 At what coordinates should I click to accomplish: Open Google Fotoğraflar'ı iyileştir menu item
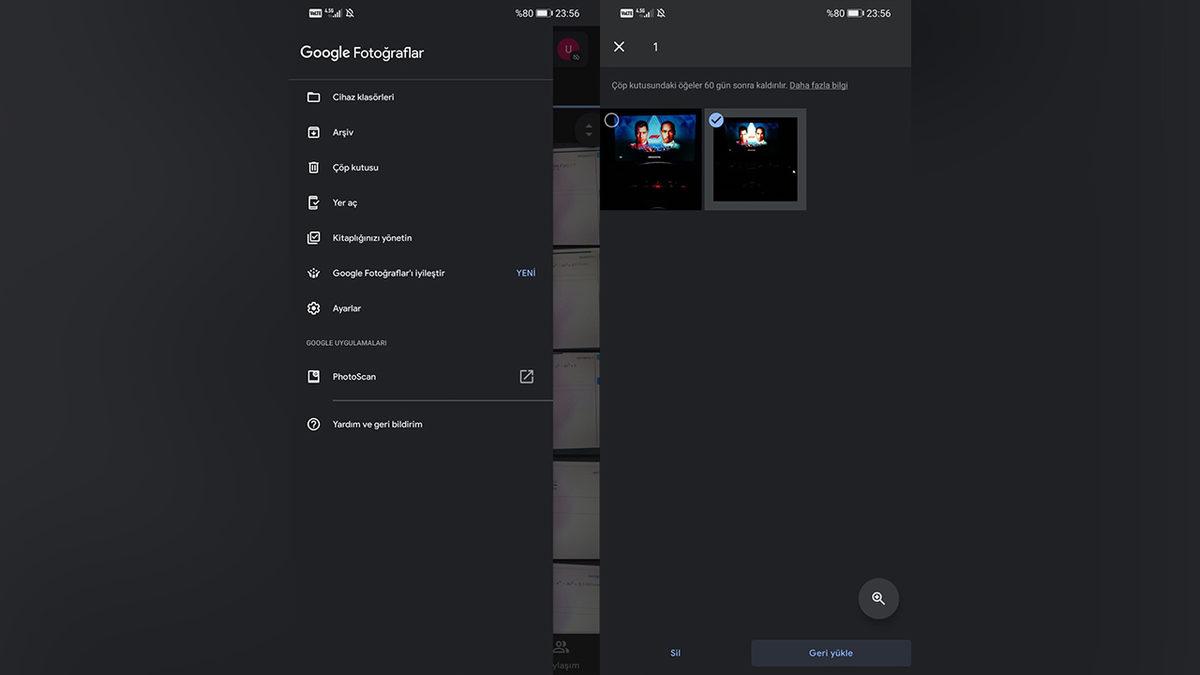click(x=389, y=273)
